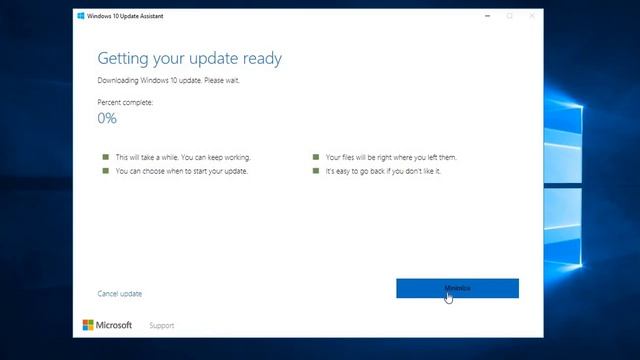Click 'This will take a while' bullet text
640x360 pixels.
click(183, 157)
